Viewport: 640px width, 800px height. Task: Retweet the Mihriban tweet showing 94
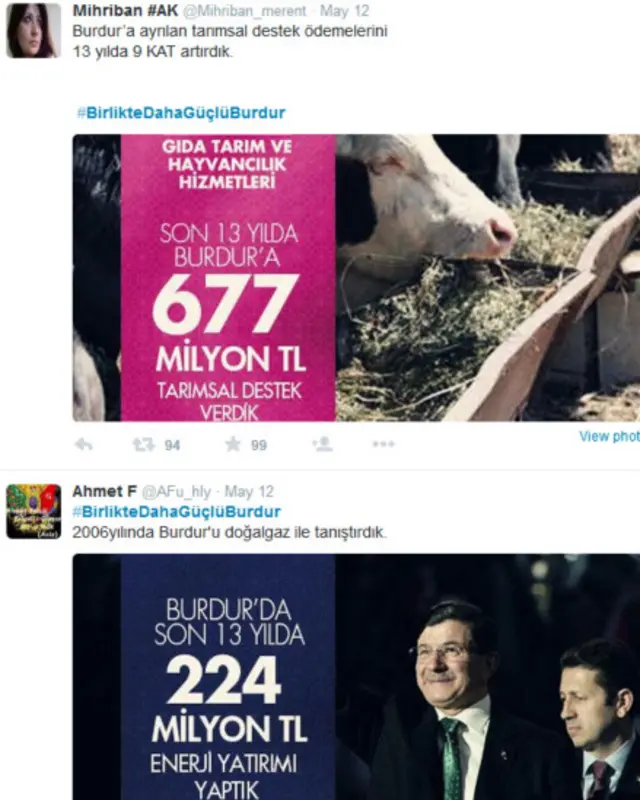click(144, 445)
